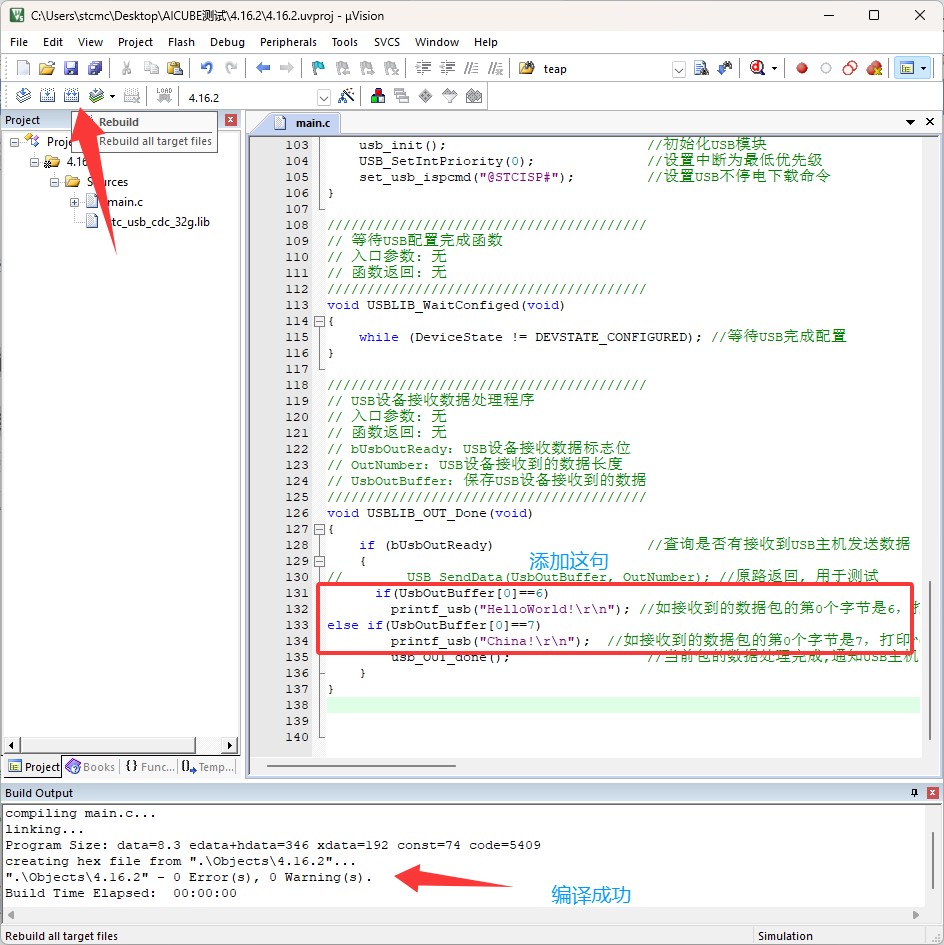Open the Flash menu
This screenshot has width=944, height=945.
point(181,42)
